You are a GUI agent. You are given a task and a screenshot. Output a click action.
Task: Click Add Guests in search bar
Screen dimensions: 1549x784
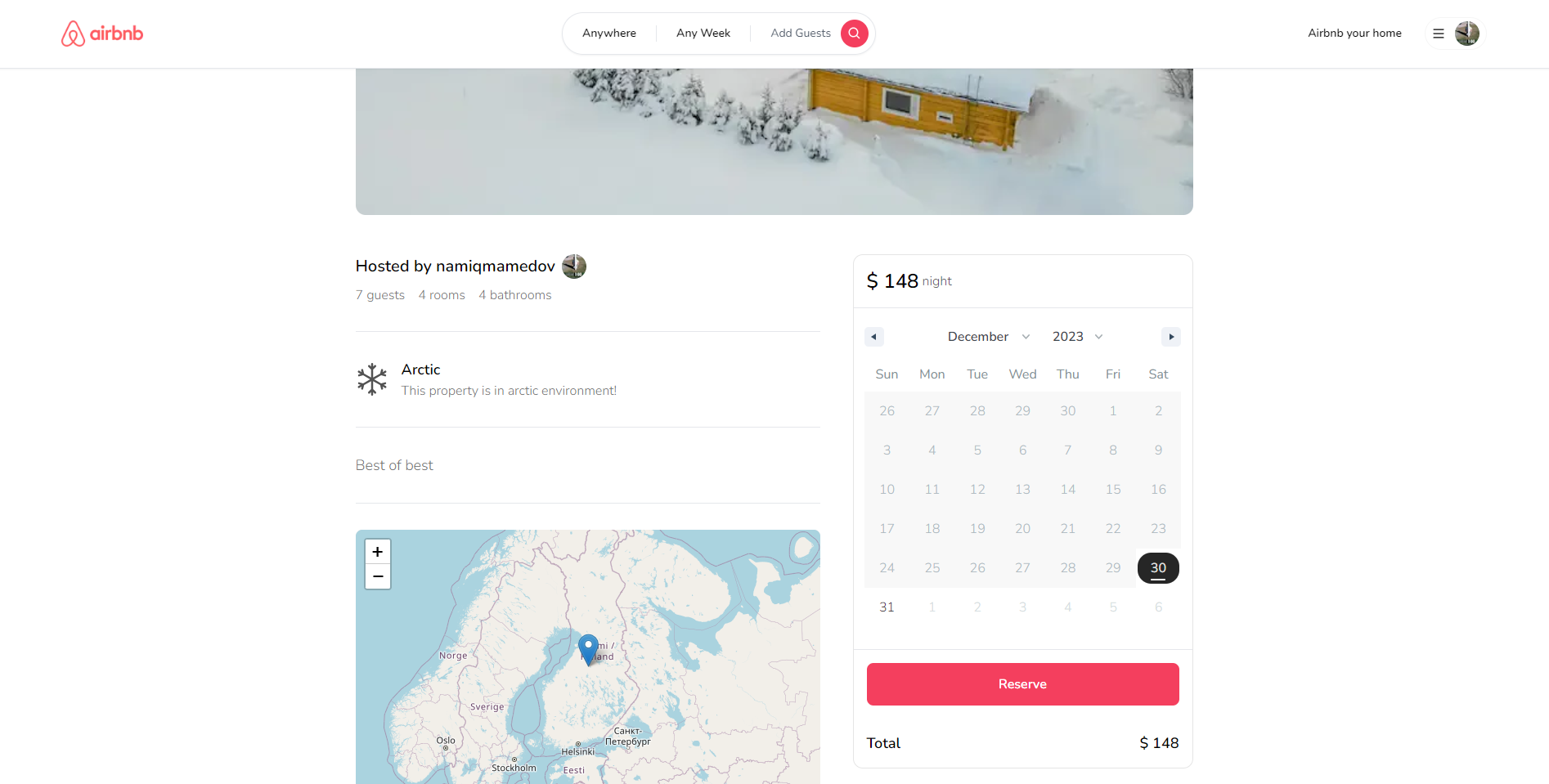click(801, 34)
